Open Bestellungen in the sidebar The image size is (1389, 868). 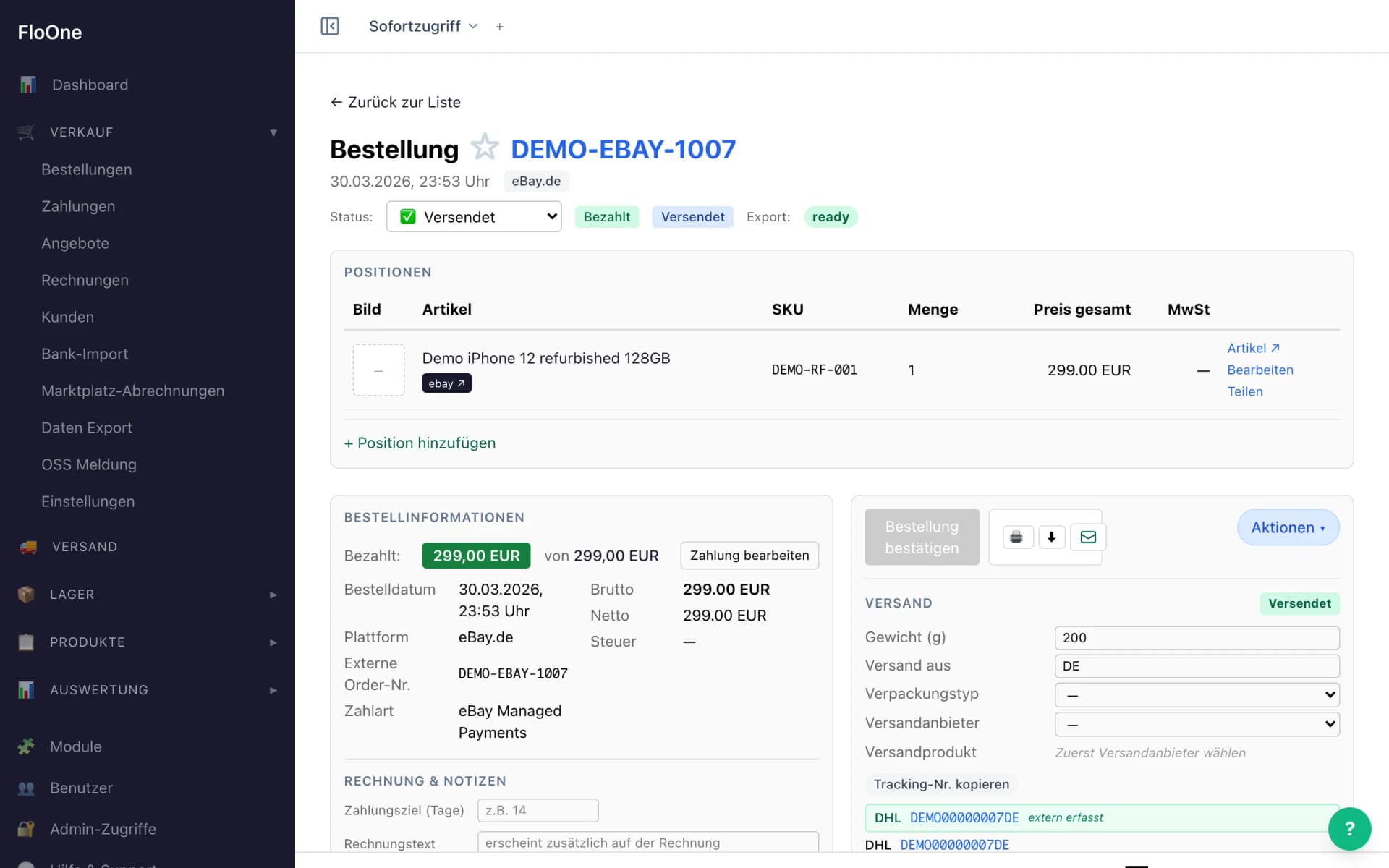86,169
